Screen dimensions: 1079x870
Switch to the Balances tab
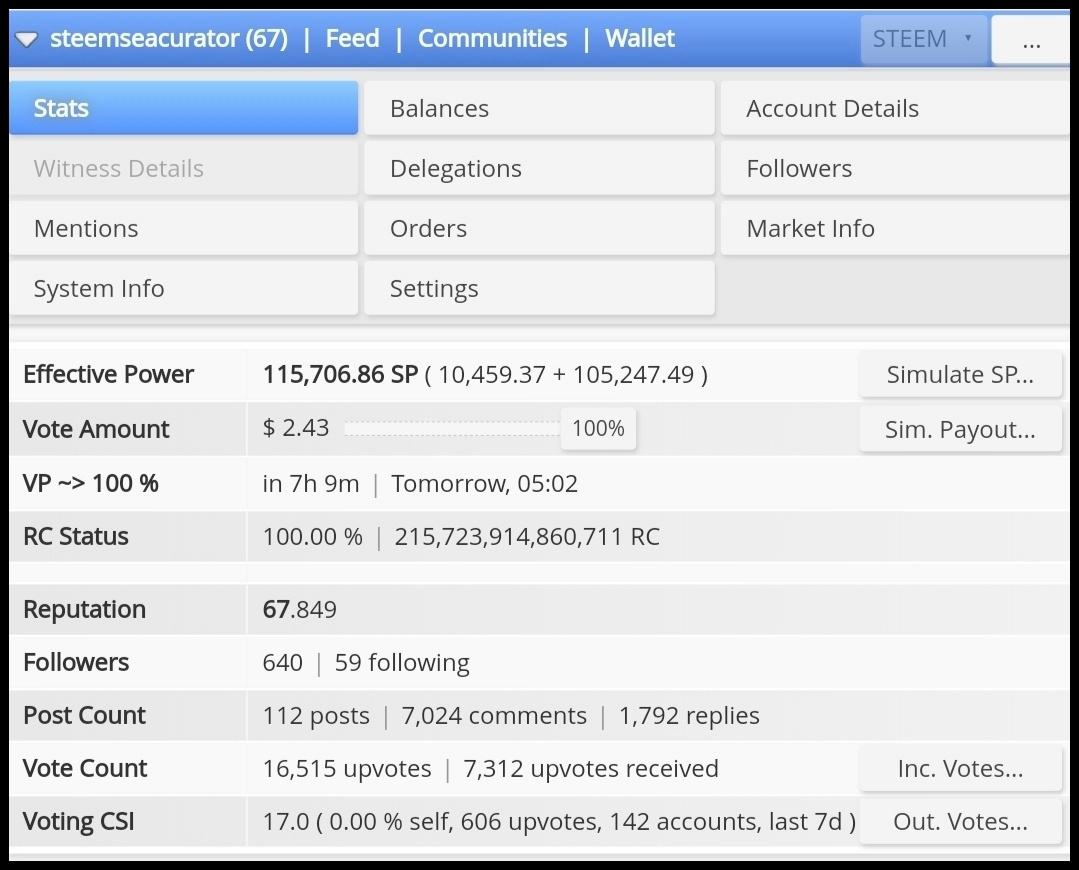(x=540, y=108)
